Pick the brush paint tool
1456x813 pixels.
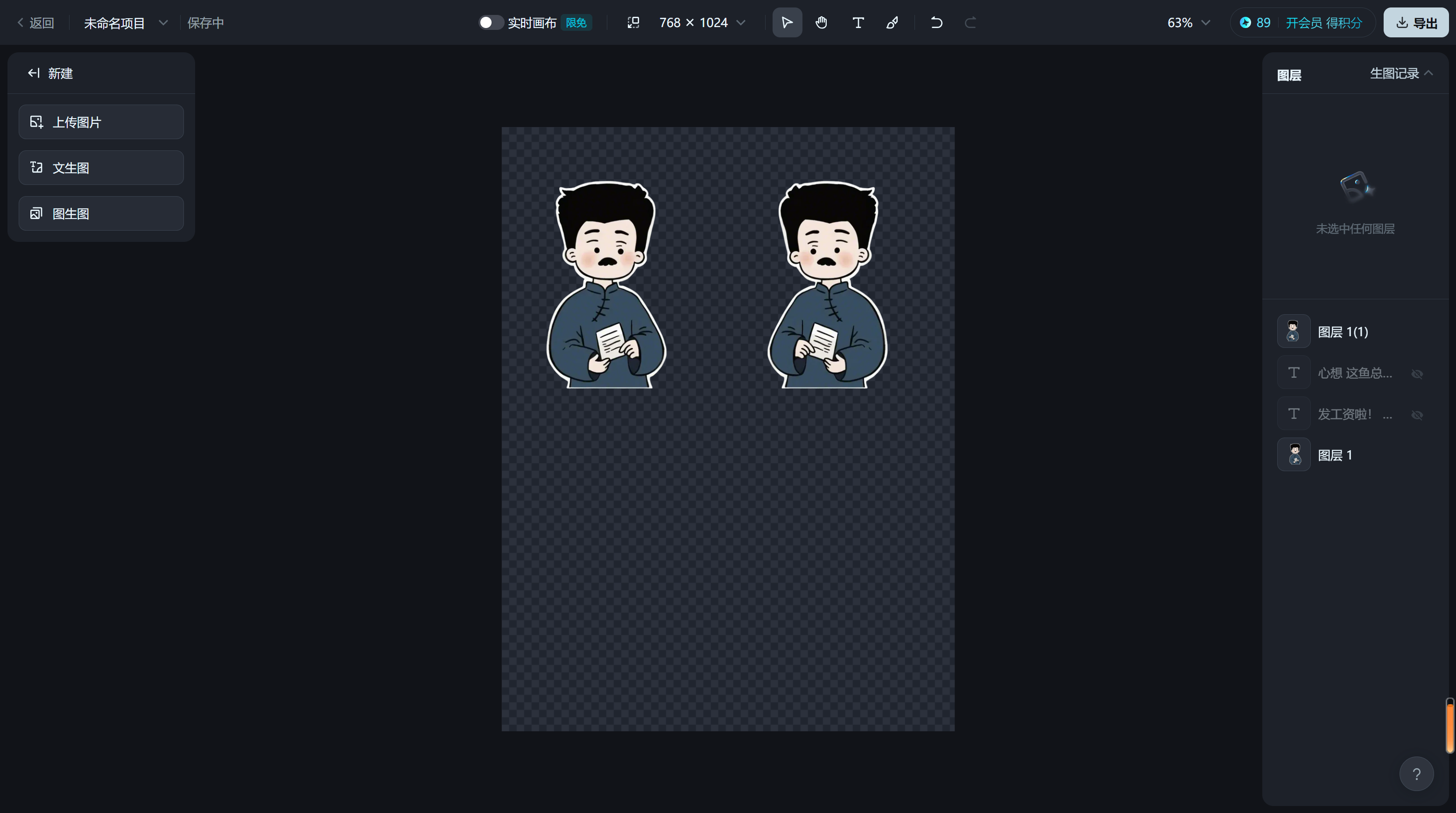tap(893, 22)
